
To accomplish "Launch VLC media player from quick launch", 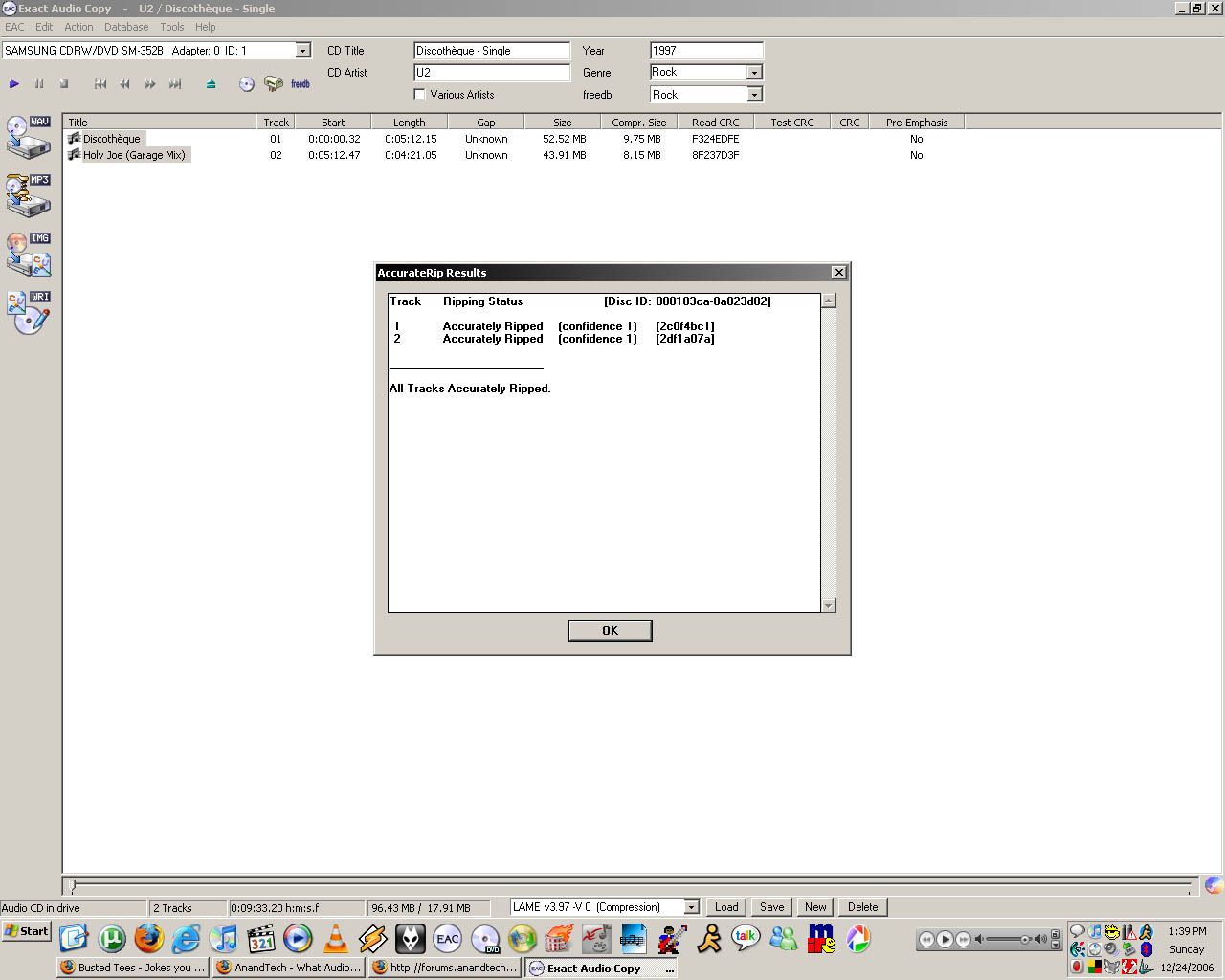I will (336, 939).
